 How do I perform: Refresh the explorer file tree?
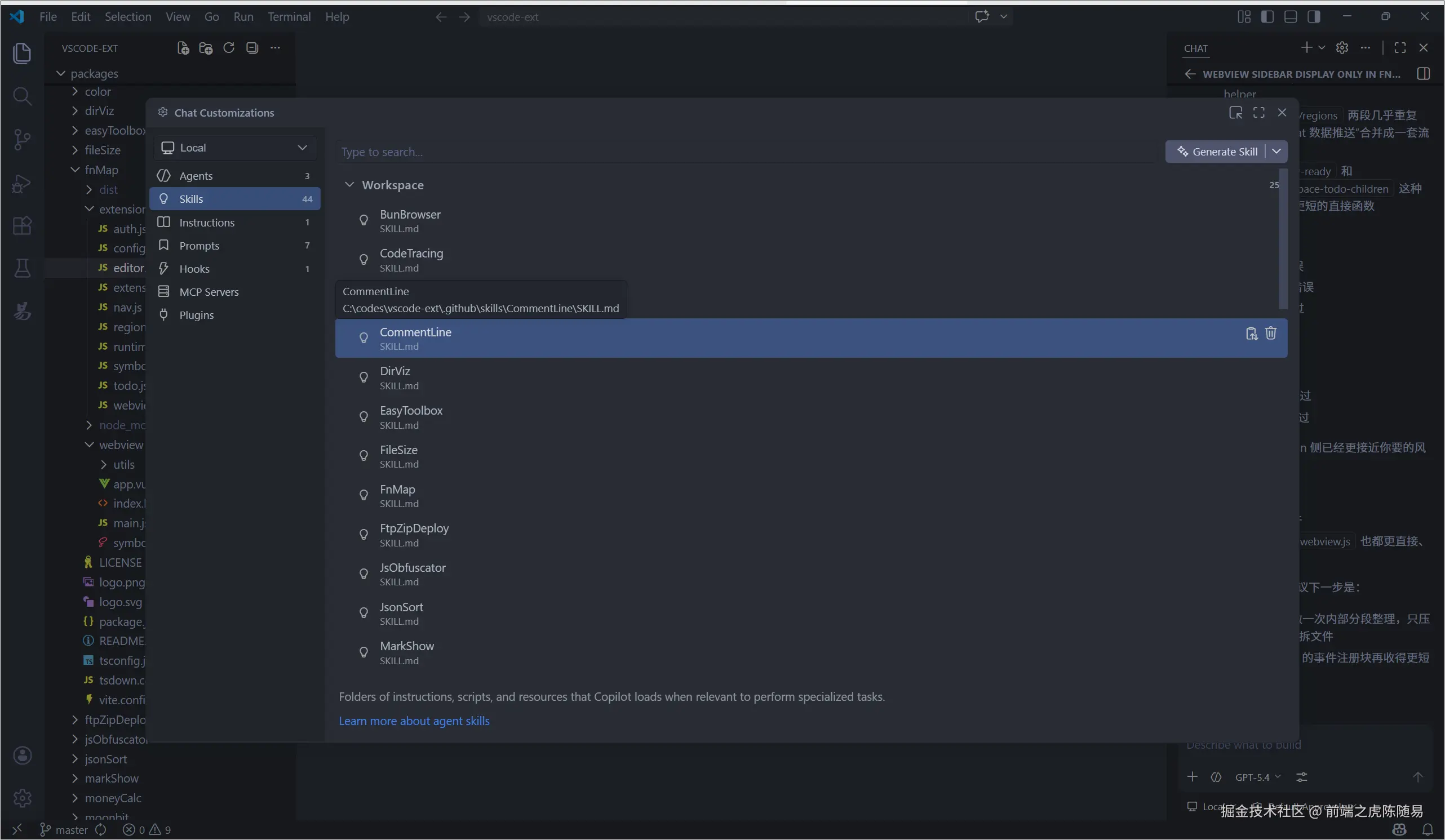click(229, 48)
